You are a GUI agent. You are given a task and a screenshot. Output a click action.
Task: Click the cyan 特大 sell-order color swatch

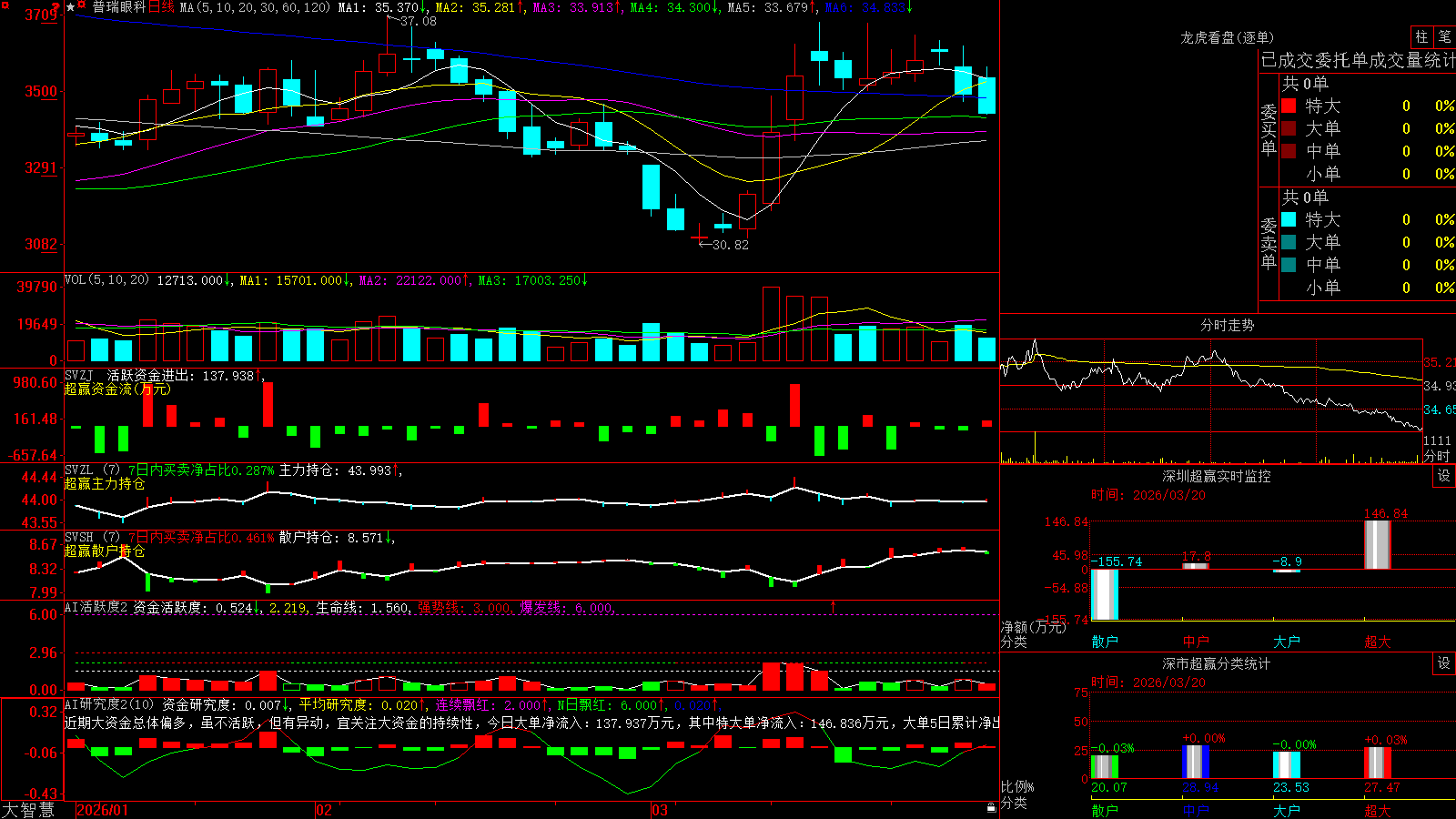click(x=1289, y=219)
